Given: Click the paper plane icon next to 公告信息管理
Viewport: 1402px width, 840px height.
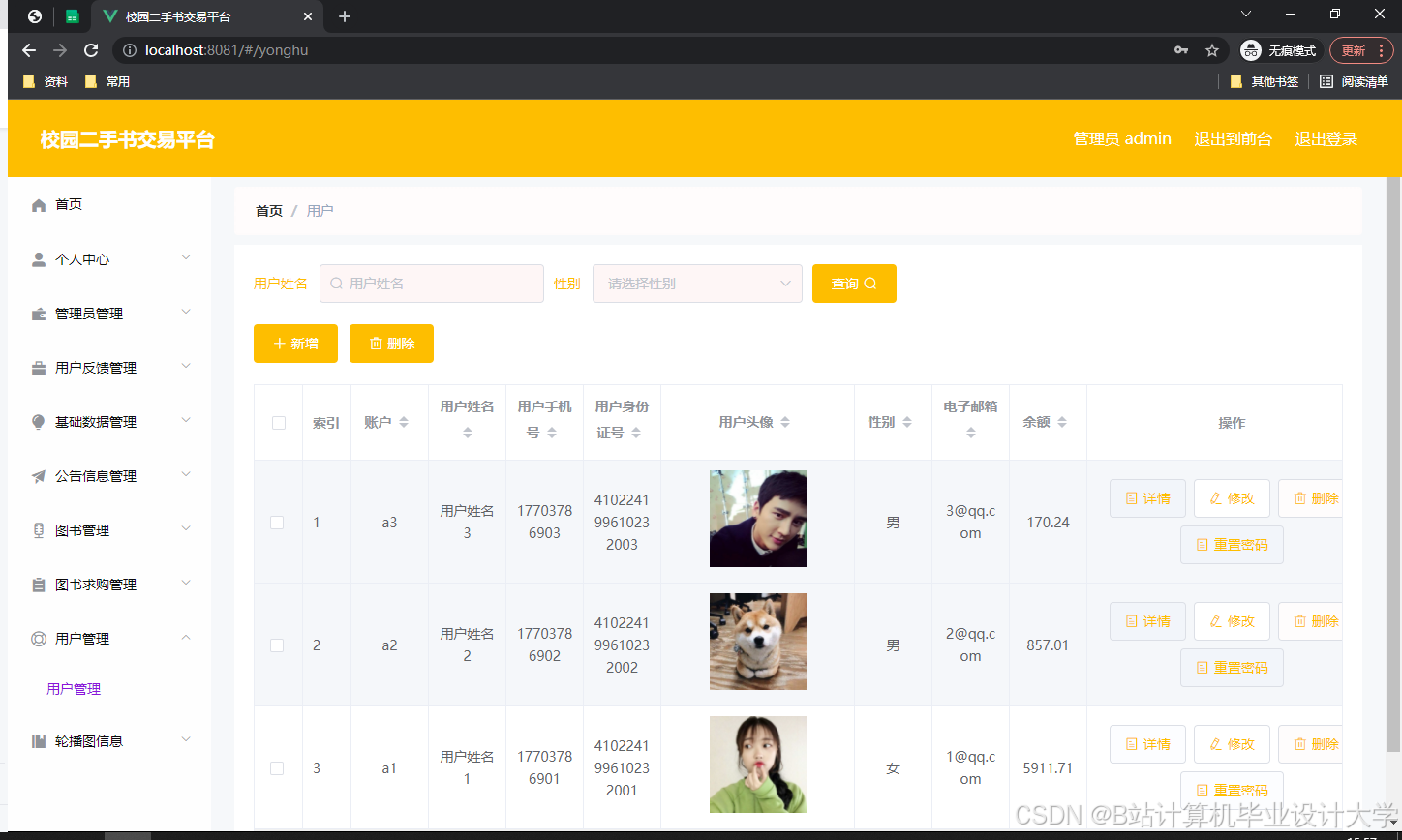Looking at the screenshot, I should tap(39, 476).
